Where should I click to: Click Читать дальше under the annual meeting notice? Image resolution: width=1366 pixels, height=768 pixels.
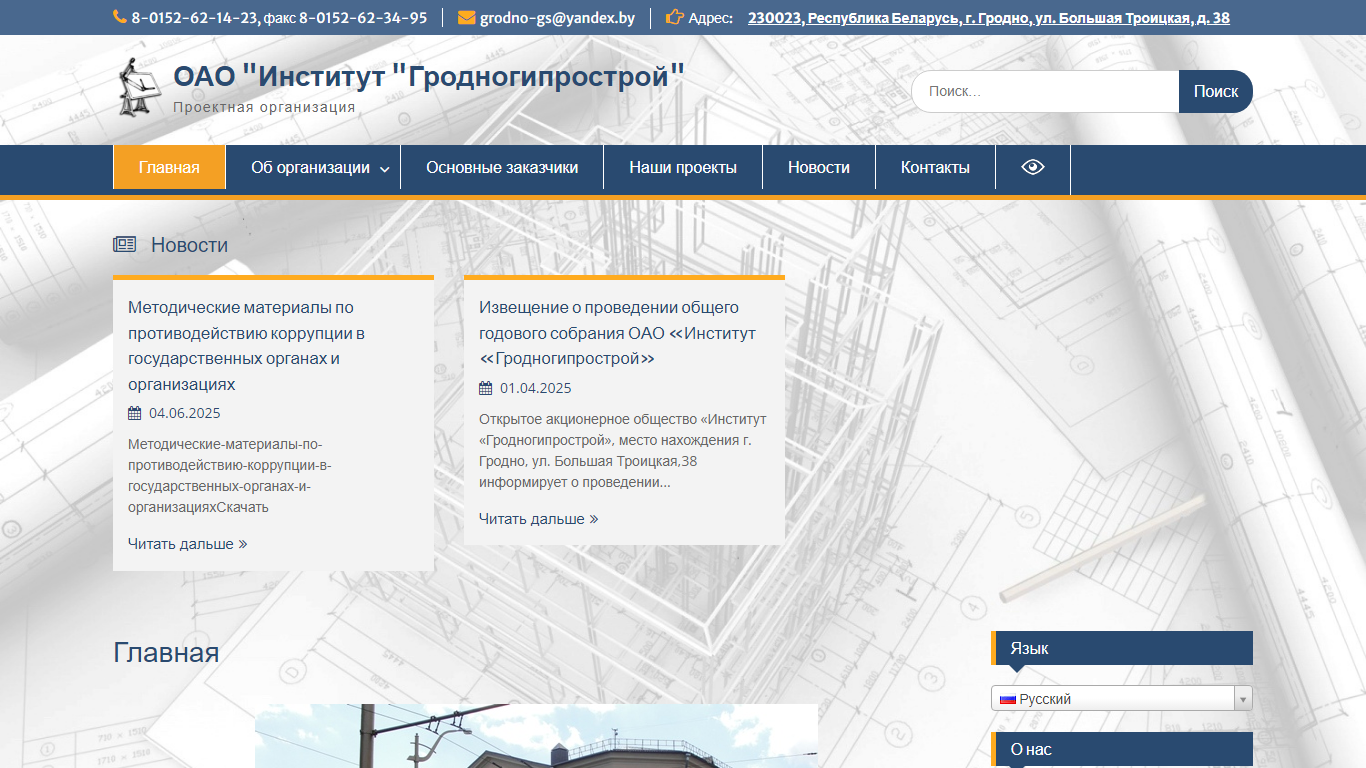tap(539, 519)
